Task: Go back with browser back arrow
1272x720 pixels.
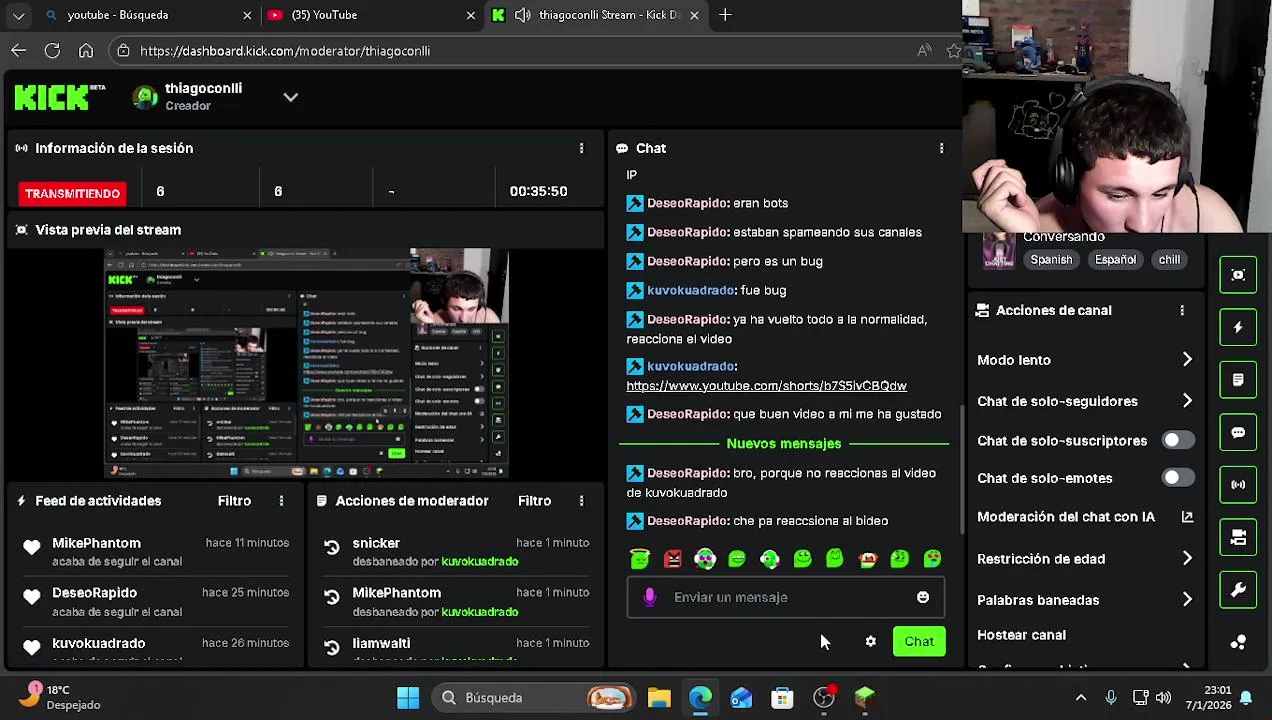Action: pos(19,50)
